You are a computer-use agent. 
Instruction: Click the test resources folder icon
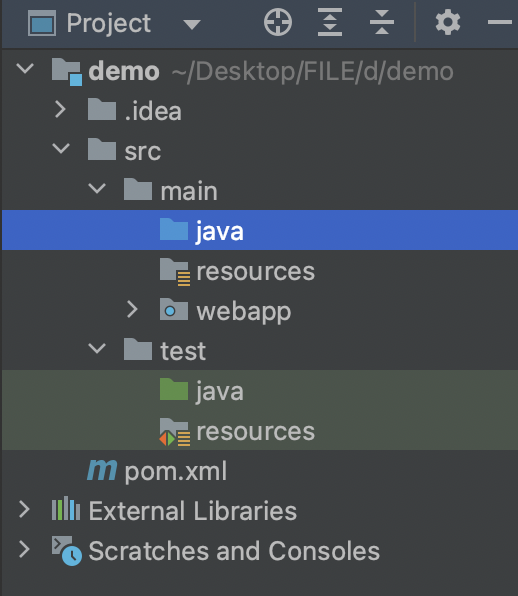tap(175, 432)
